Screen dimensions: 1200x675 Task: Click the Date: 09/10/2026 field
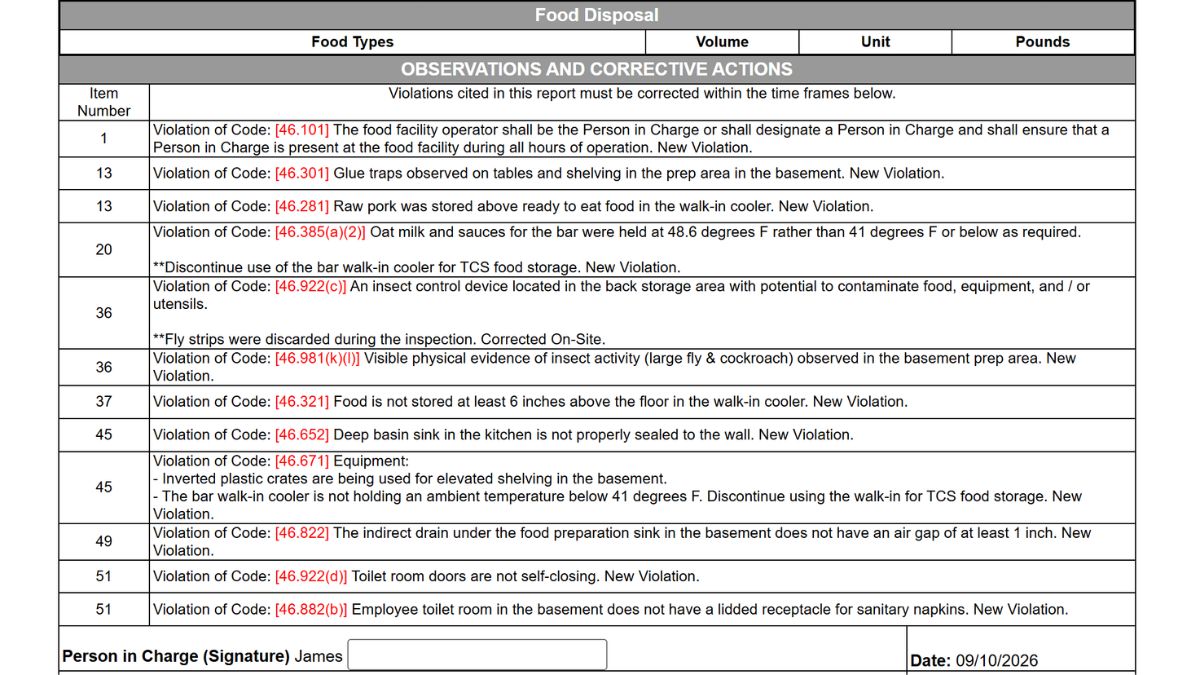(x=974, y=660)
